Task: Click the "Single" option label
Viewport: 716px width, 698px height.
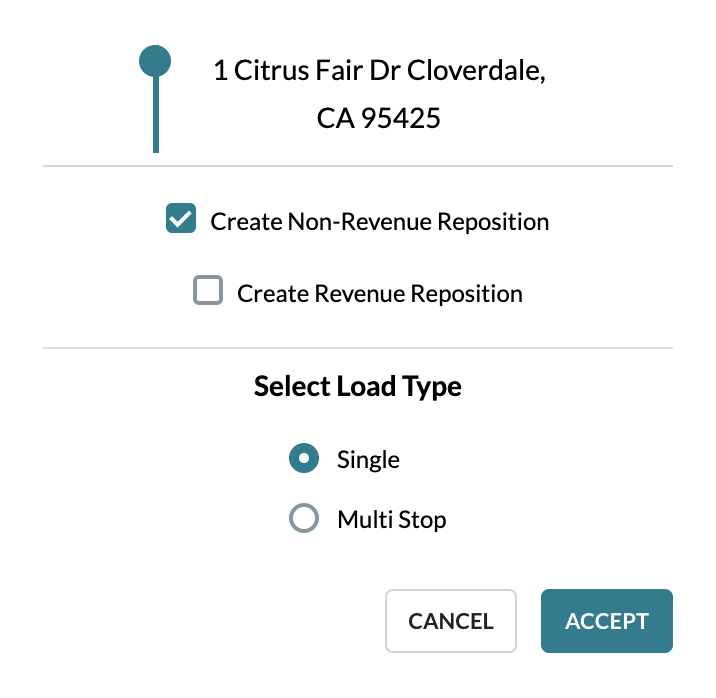Action: tap(368, 460)
